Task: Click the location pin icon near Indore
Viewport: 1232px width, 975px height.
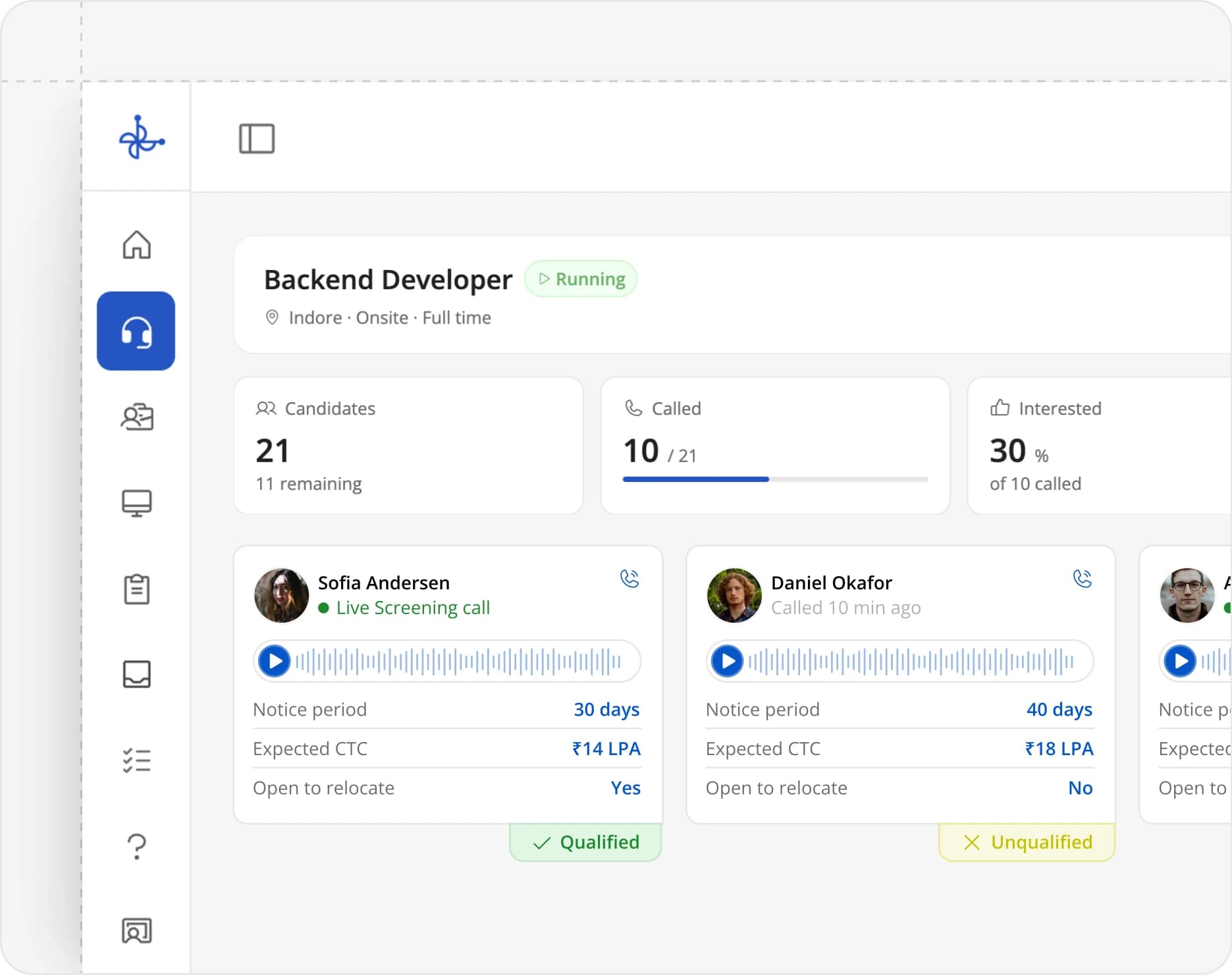Action: (272, 317)
